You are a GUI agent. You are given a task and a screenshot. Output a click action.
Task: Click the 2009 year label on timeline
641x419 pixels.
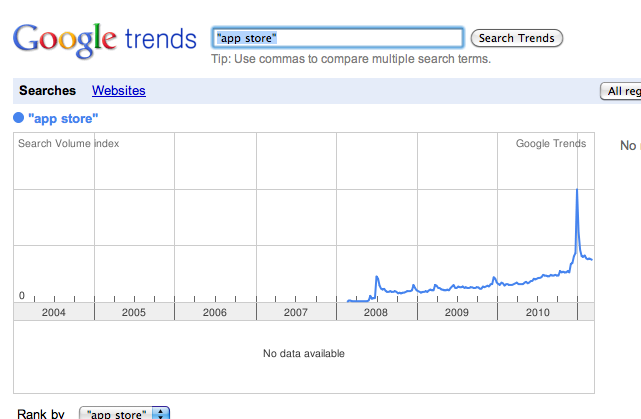tap(457, 312)
